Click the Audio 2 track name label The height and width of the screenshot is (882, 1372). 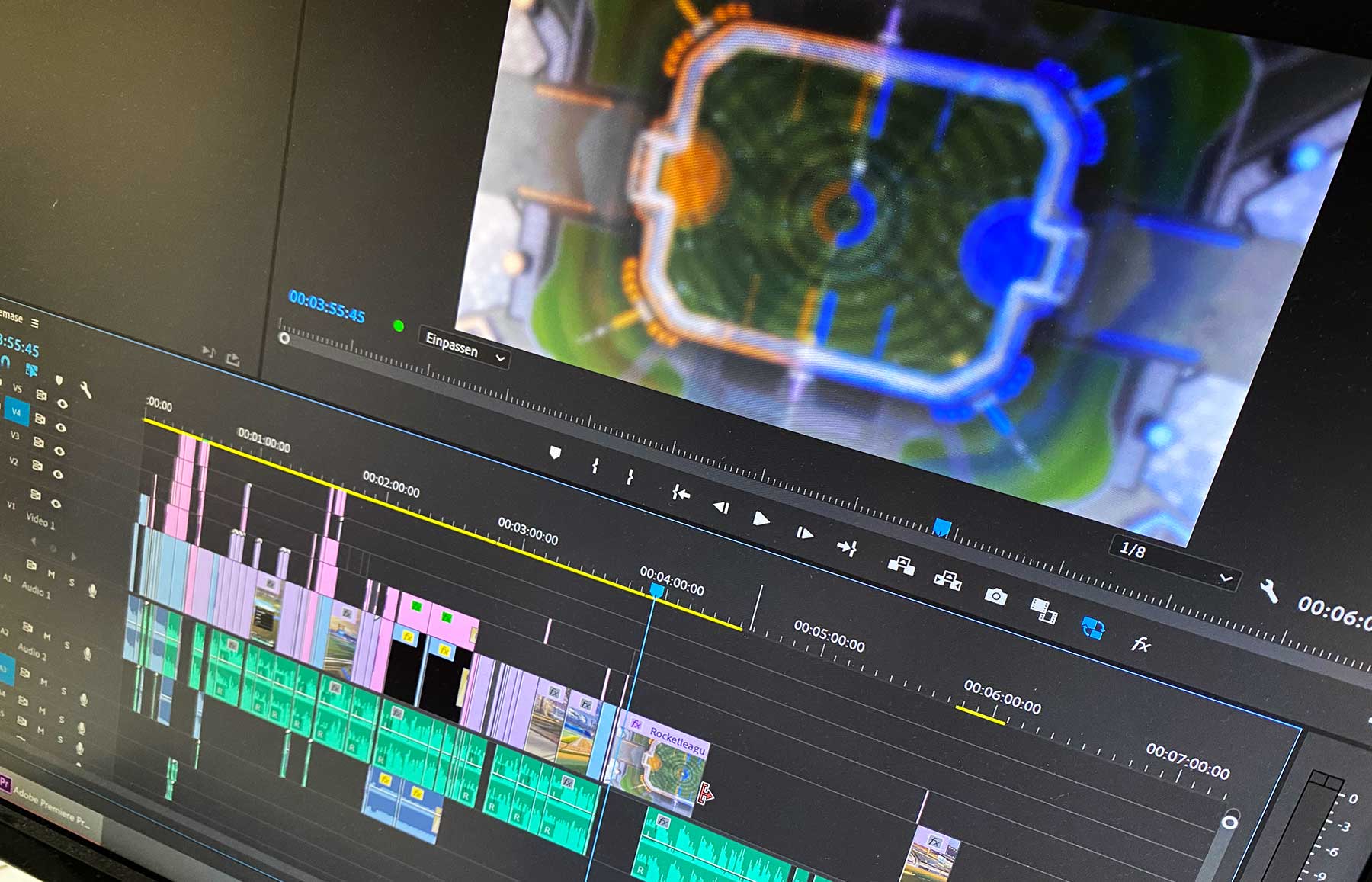[32, 652]
